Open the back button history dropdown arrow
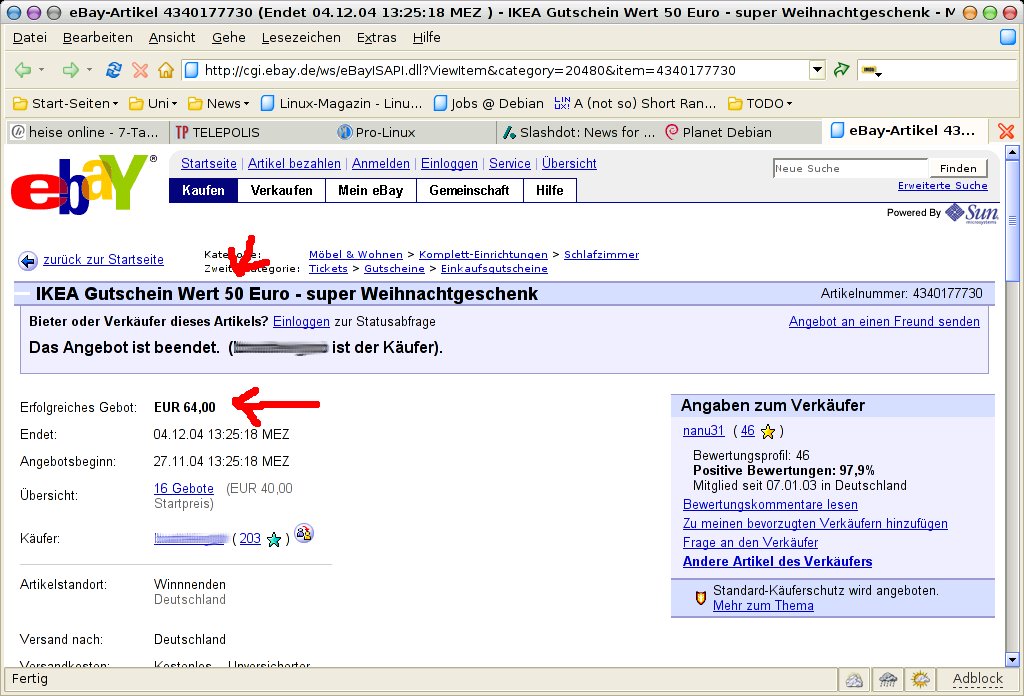The height and width of the screenshot is (696, 1024). [x=41, y=69]
